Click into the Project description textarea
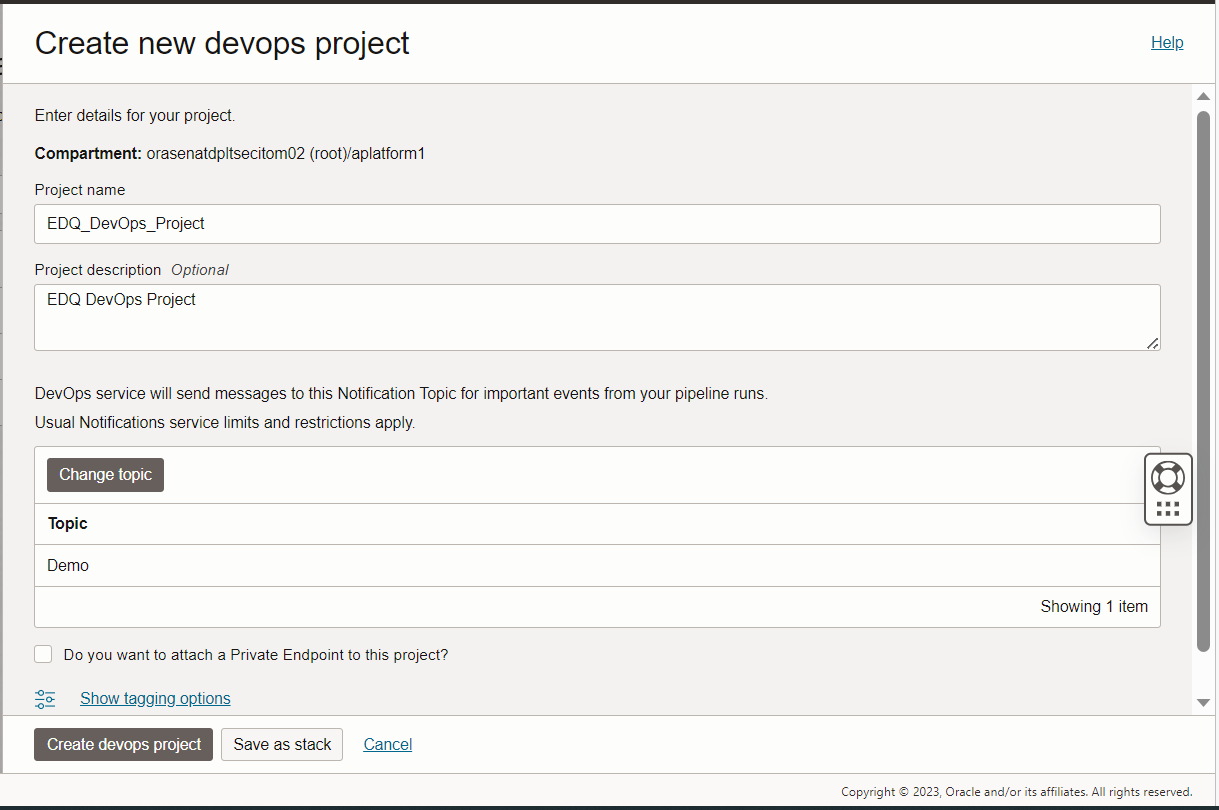The image size is (1219, 810). (597, 317)
